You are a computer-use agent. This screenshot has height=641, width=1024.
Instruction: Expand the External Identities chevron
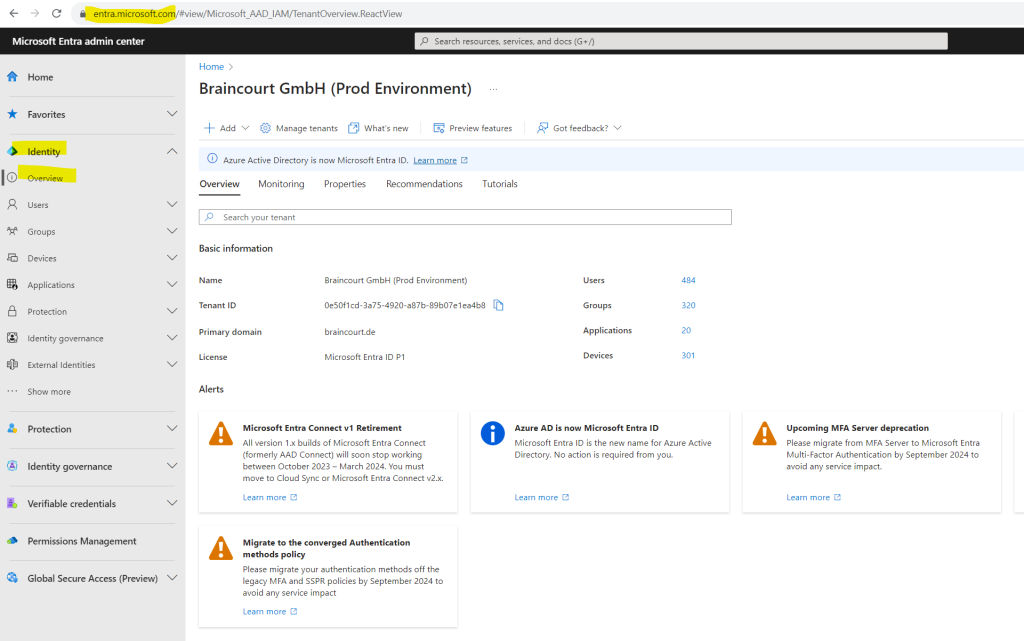click(x=172, y=364)
